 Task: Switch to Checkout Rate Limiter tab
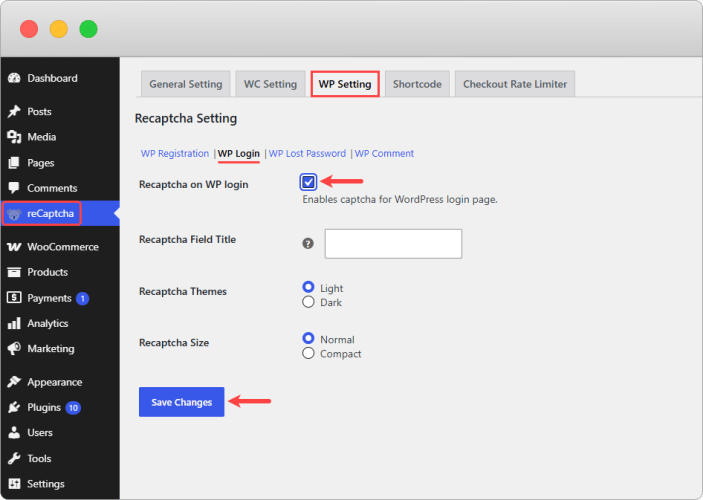(x=515, y=84)
